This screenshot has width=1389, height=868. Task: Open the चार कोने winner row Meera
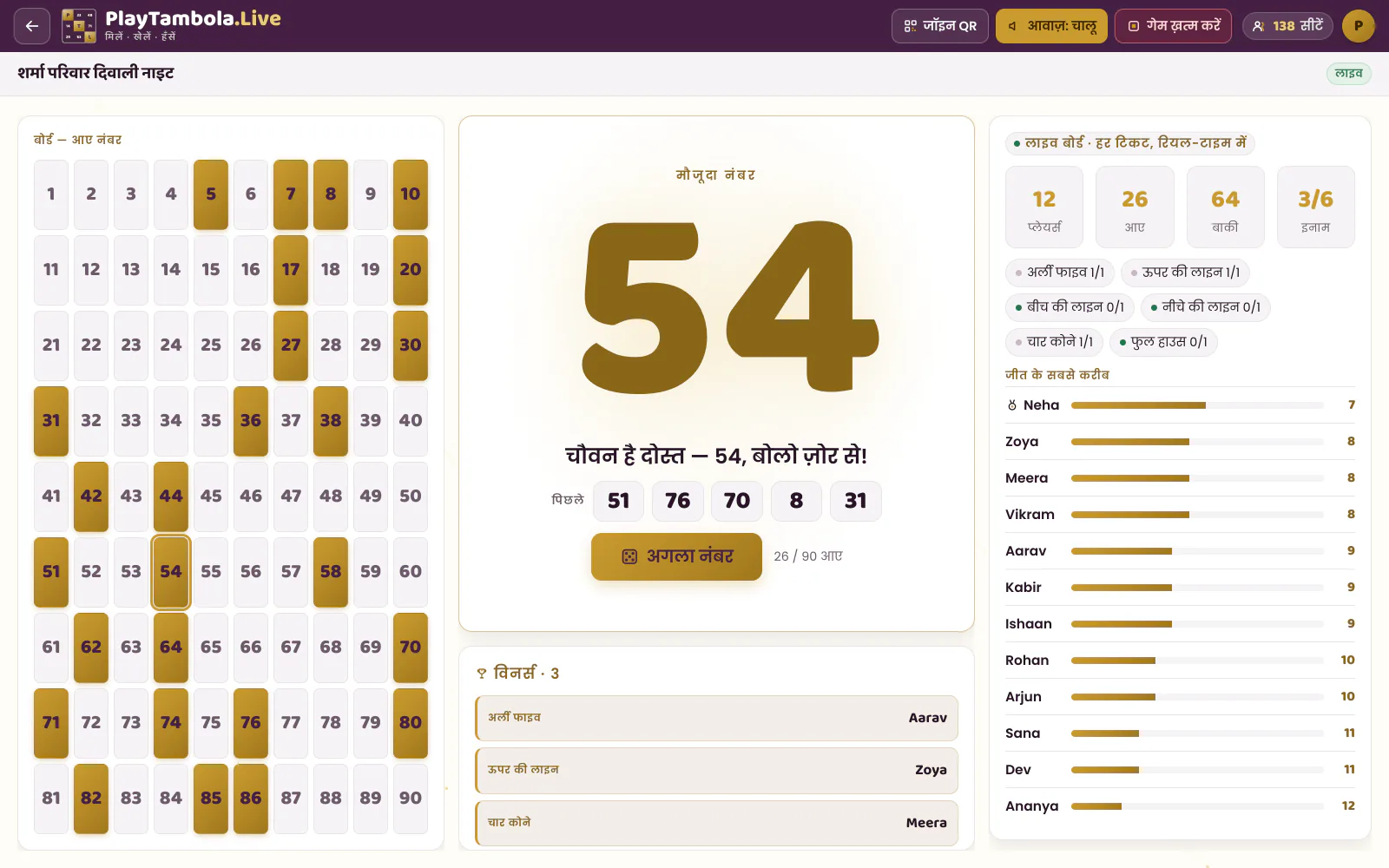716,823
